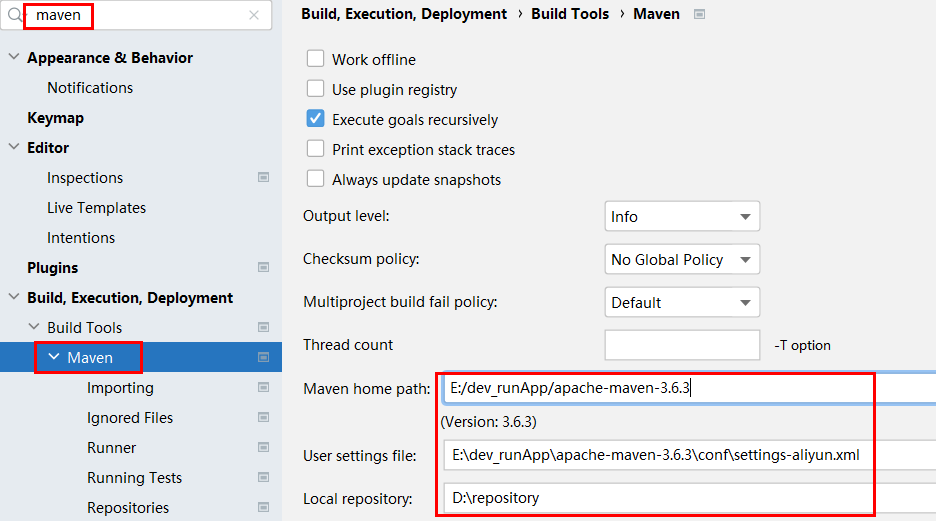Click project-level icon beside Ignored Files
Image resolution: width=936 pixels, height=521 pixels.
click(263, 417)
